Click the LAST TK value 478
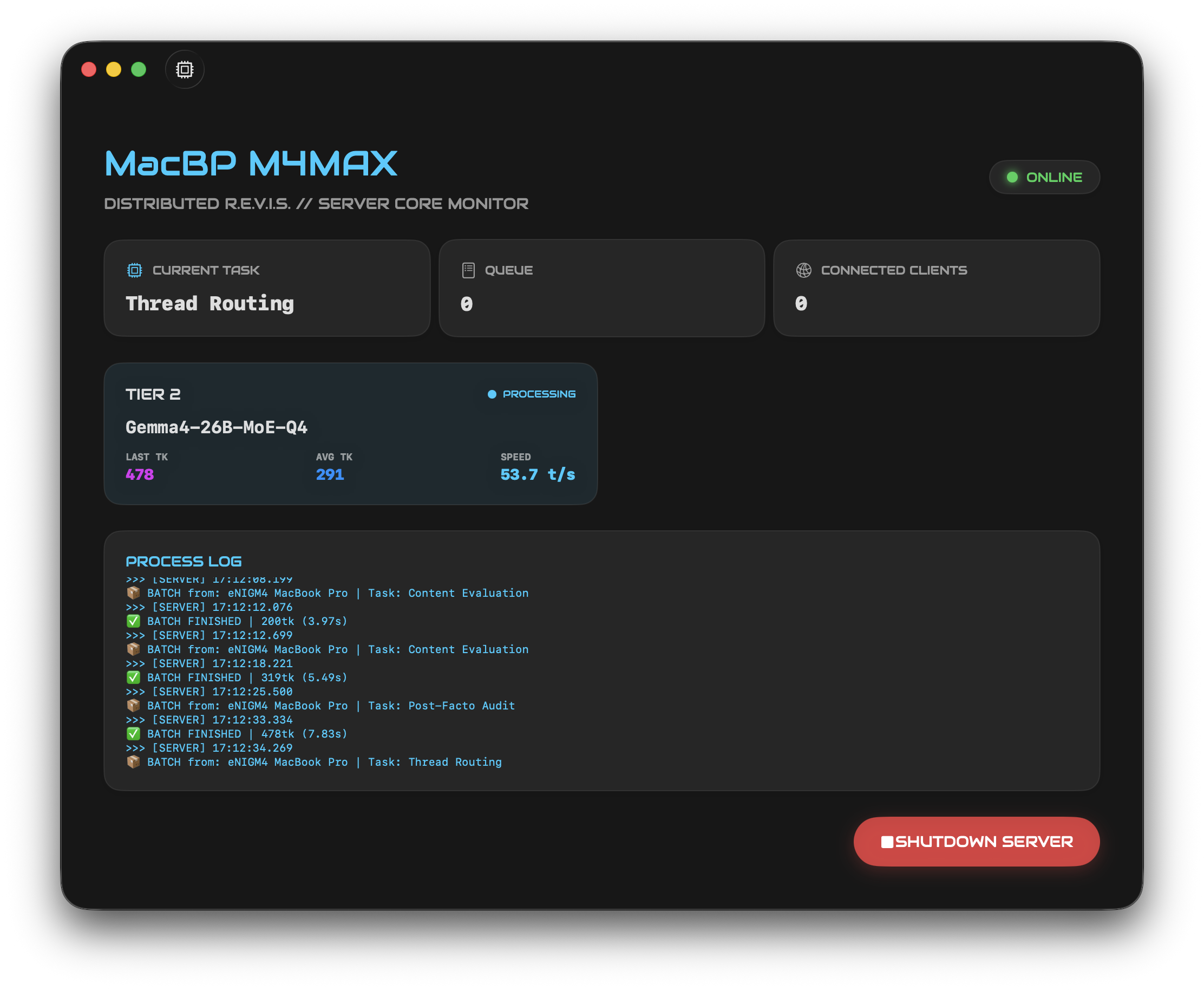Screen dimensions: 1204x990 [140, 474]
